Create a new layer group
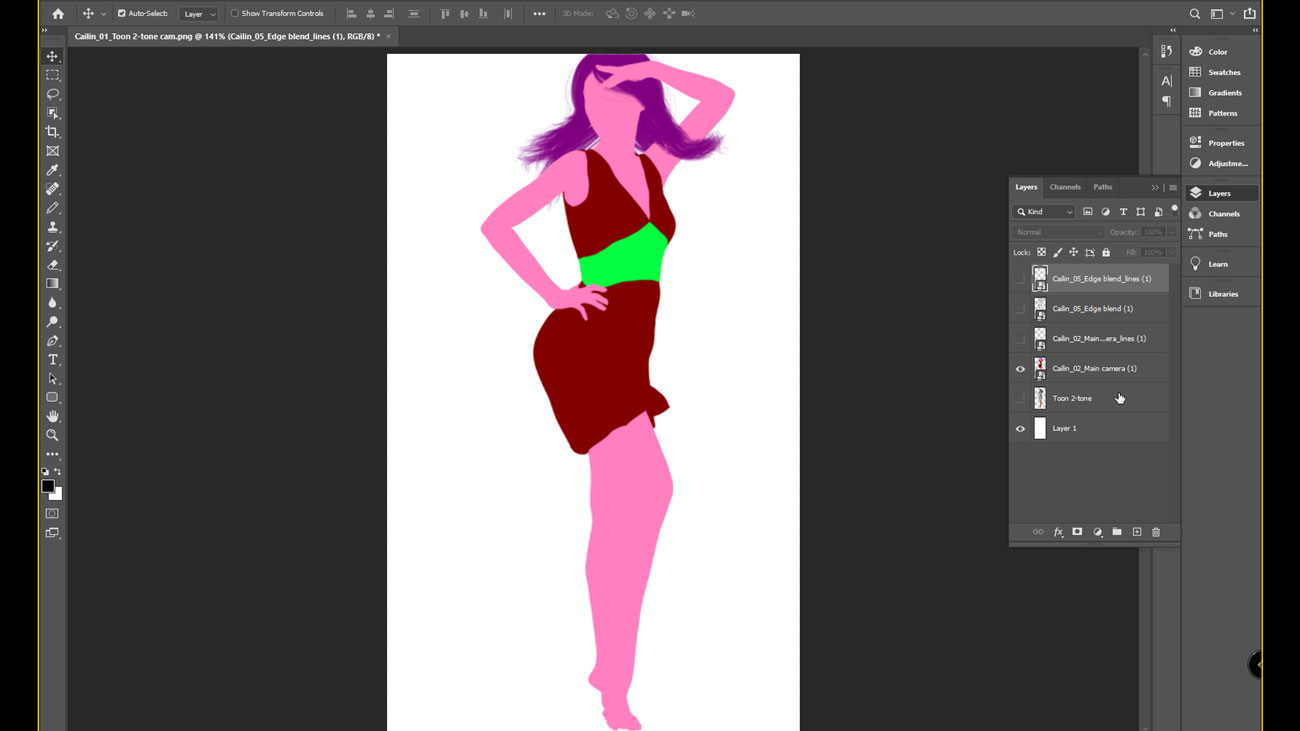Image resolution: width=1300 pixels, height=731 pixels. pos(1117,532)
